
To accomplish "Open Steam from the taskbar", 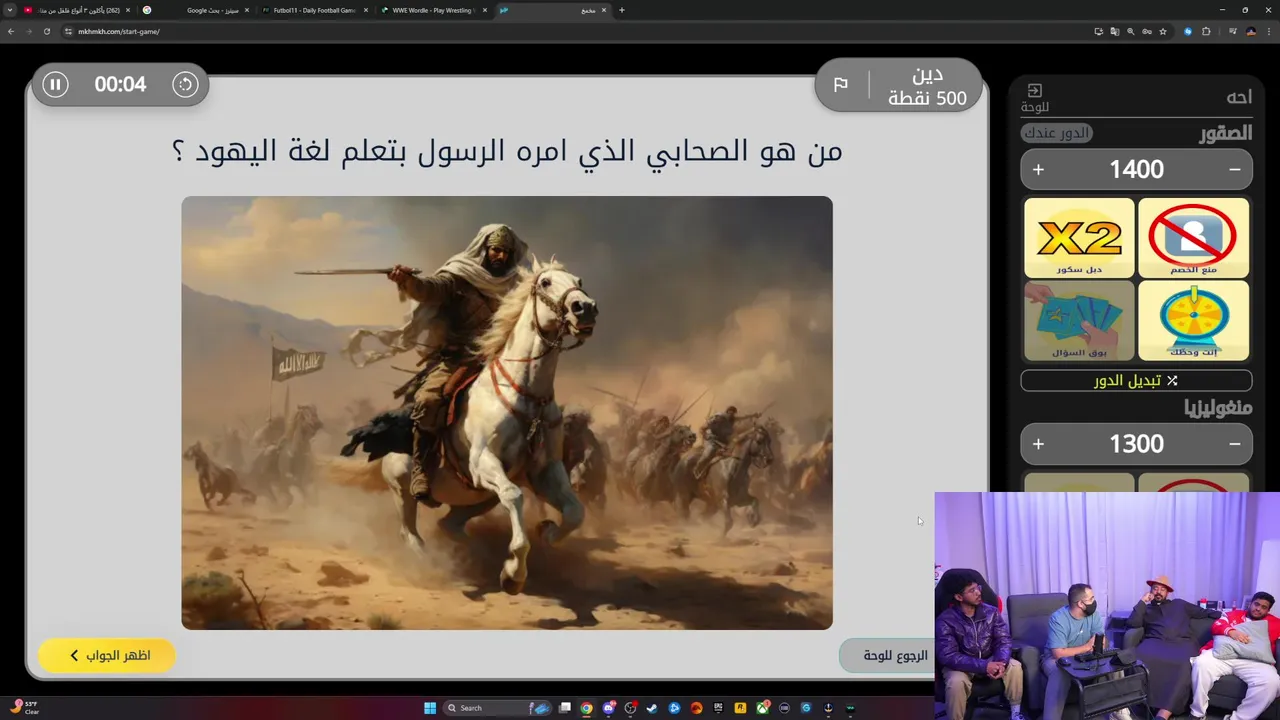I will coord(652,708).
